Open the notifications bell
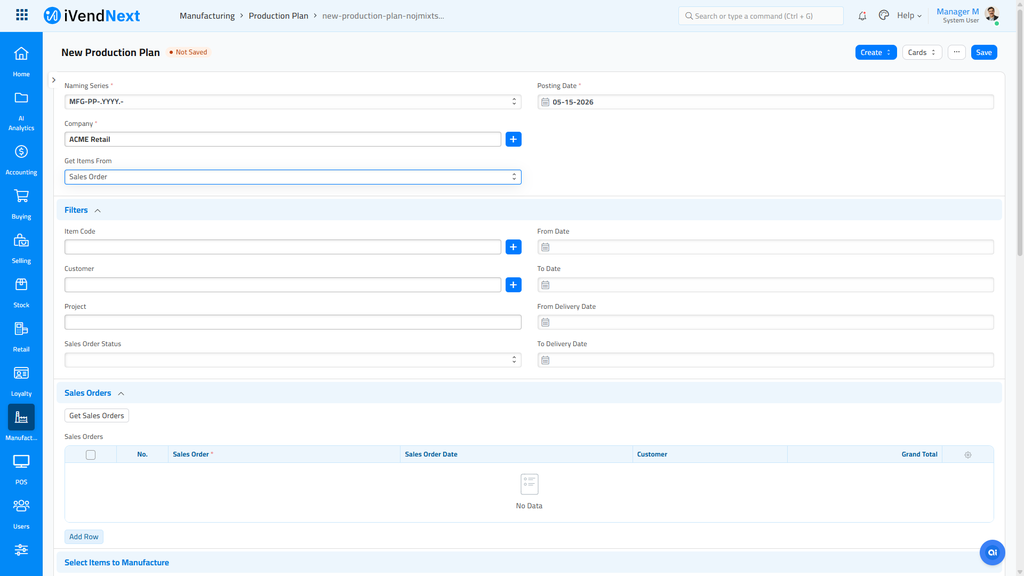This screenshot has height=576, width=1024. click(862, 16)
